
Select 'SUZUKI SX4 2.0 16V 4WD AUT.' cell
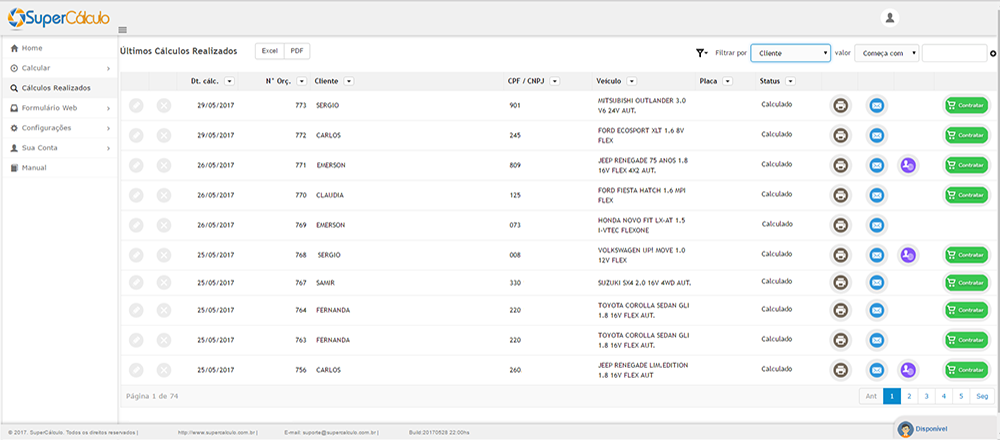coord(644,282)
